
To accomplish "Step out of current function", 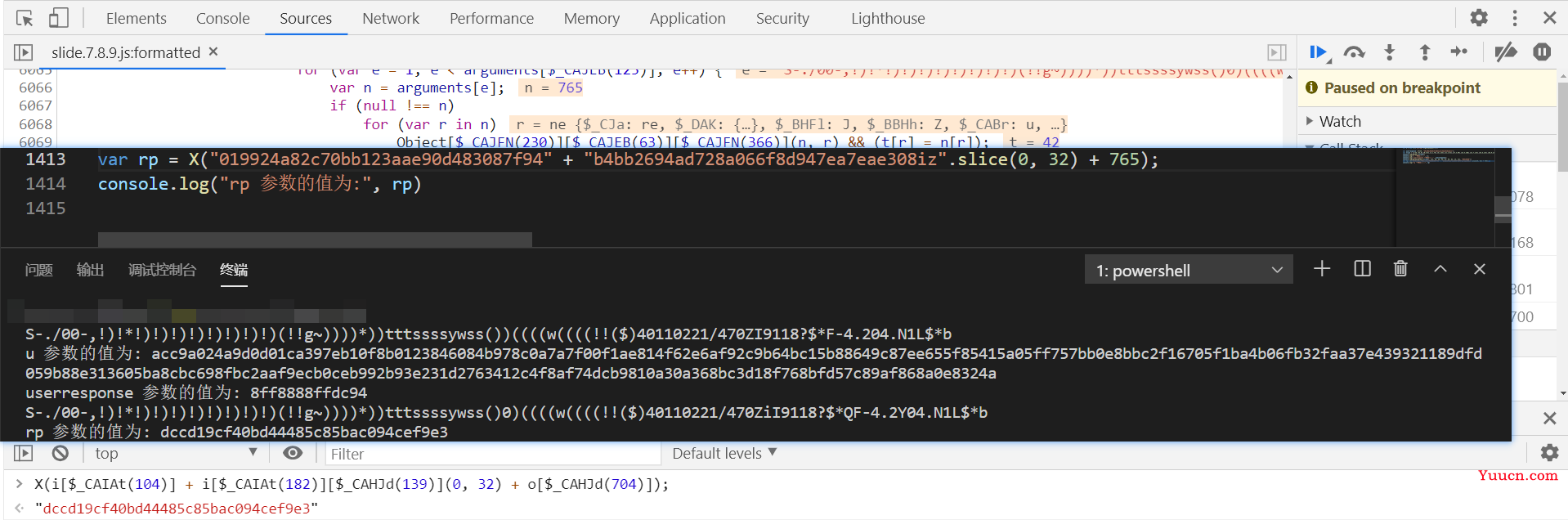I will point(1424,52).
